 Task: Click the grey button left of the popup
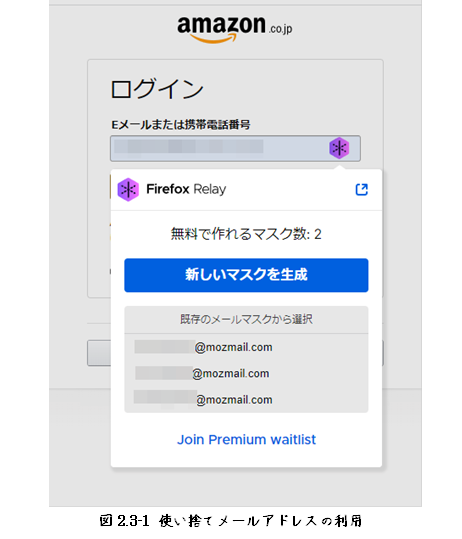tap(99, 353)
